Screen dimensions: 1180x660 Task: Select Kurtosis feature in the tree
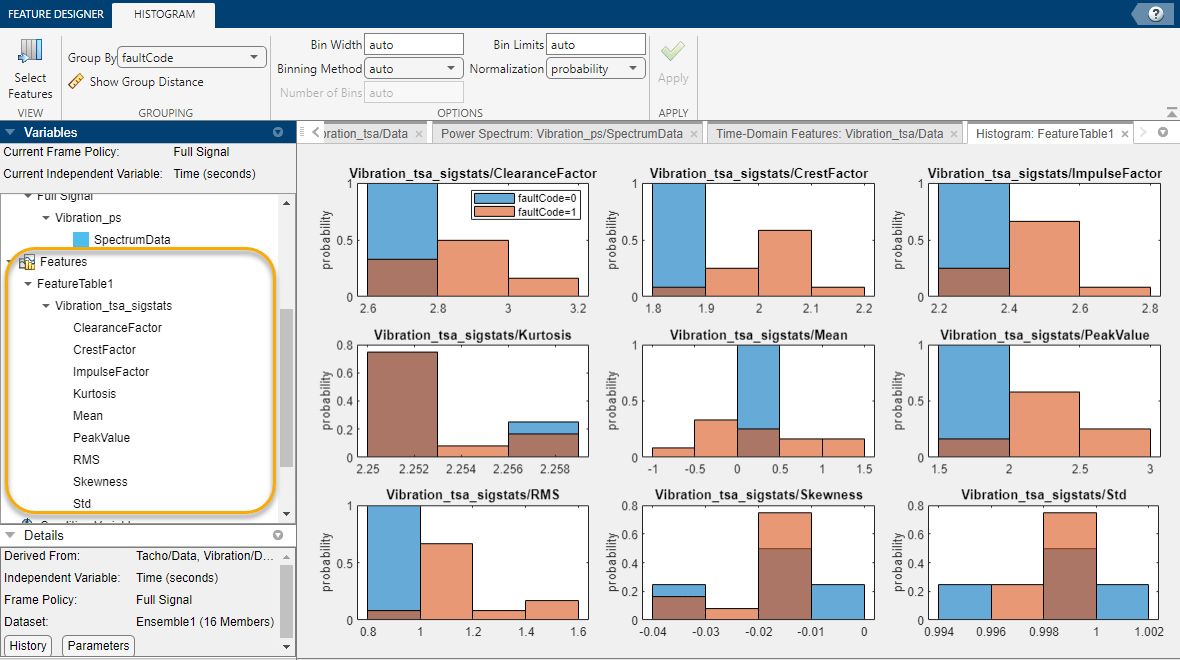(x=94, y=394)
